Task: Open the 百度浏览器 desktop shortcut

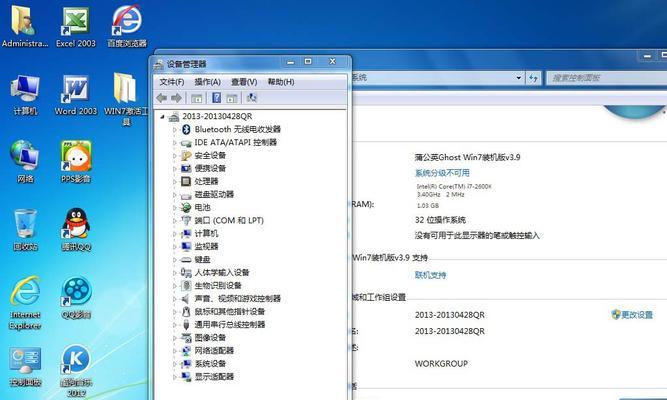Action: [x=127, y=25]
